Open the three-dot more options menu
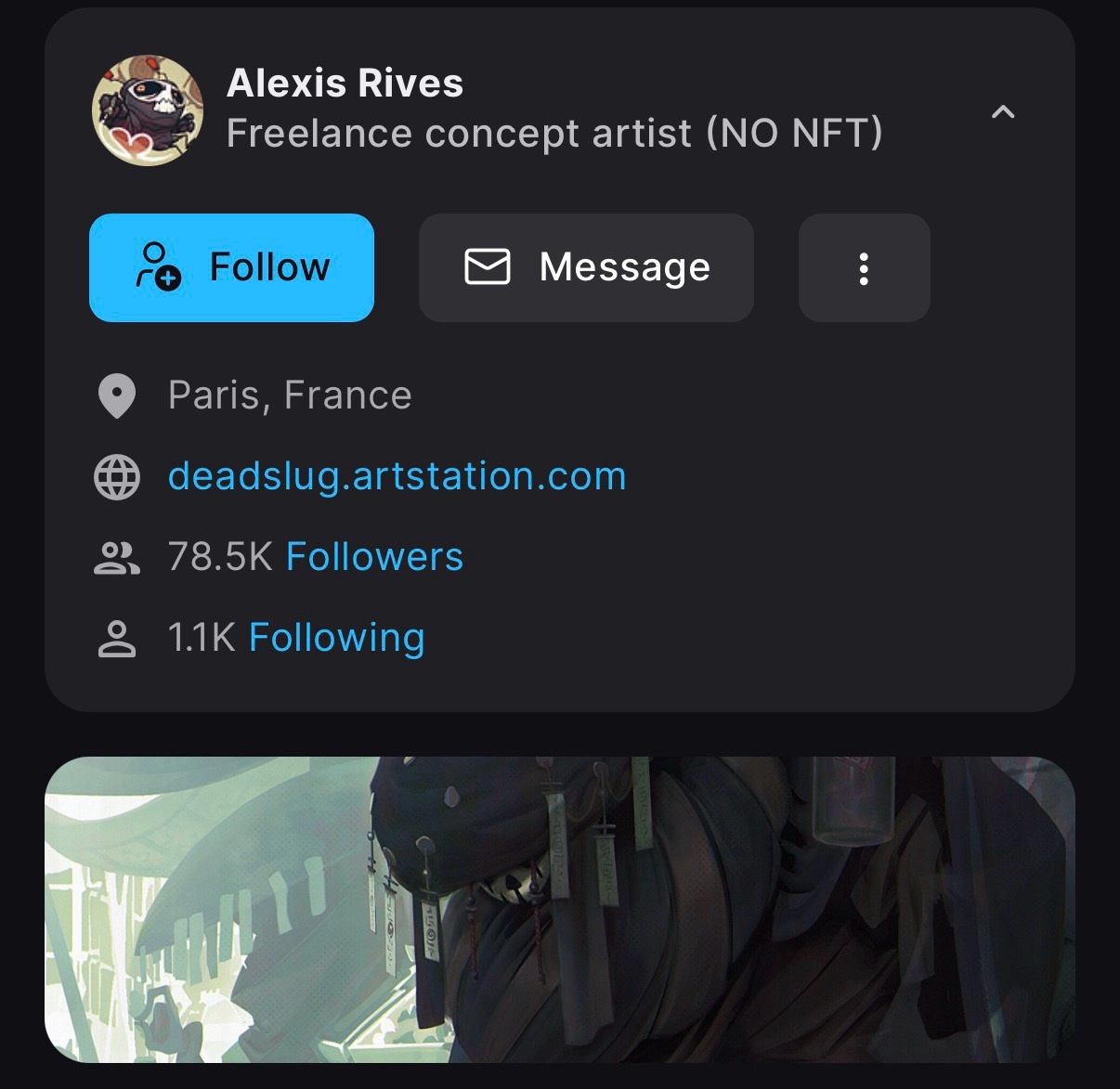Screen dimensions: 1120x1089 [x=864, y=268]
